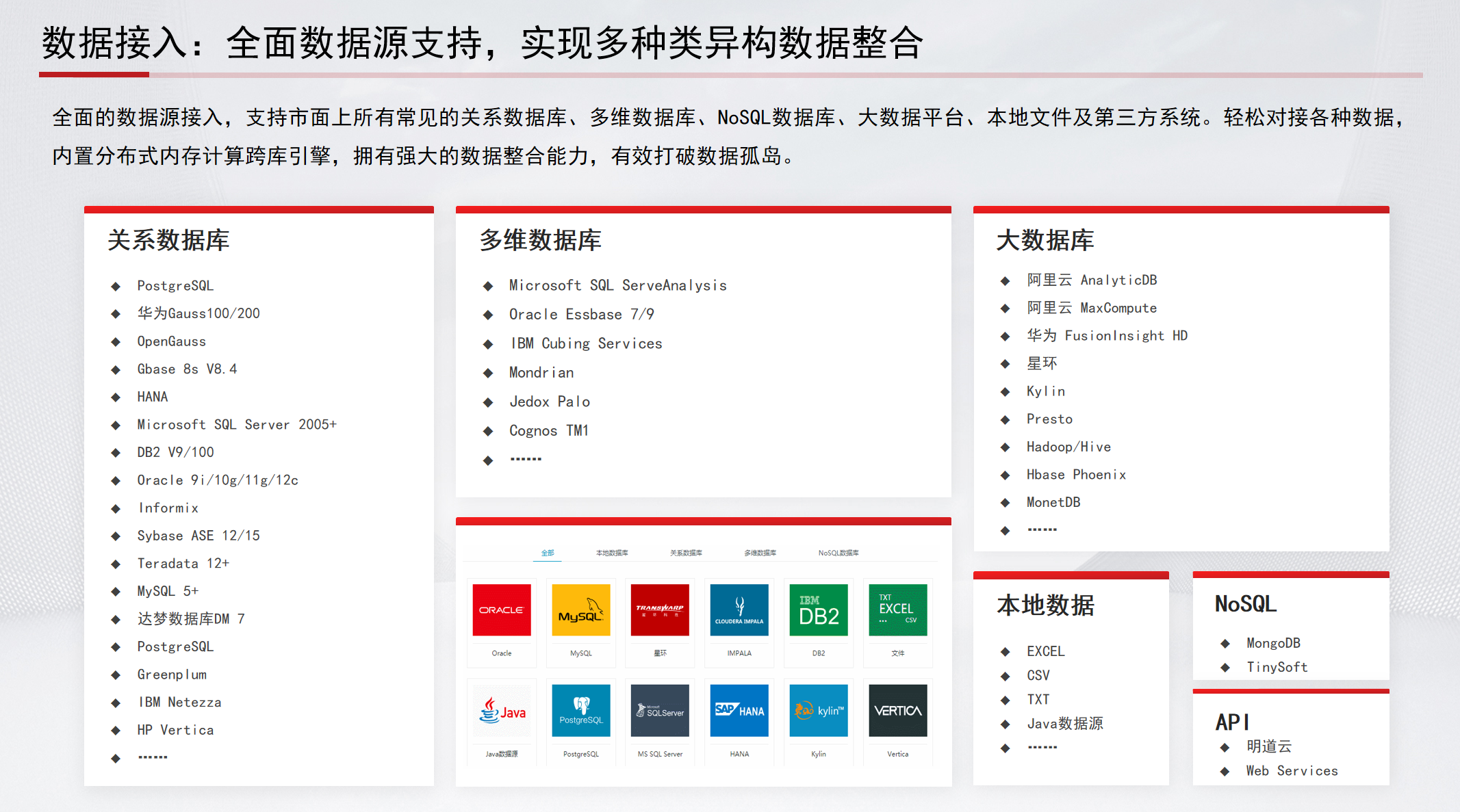Click Gbase 8s V8.4 entry
This screenshot has width=1460, height=812.
click(x=188, y=369)
